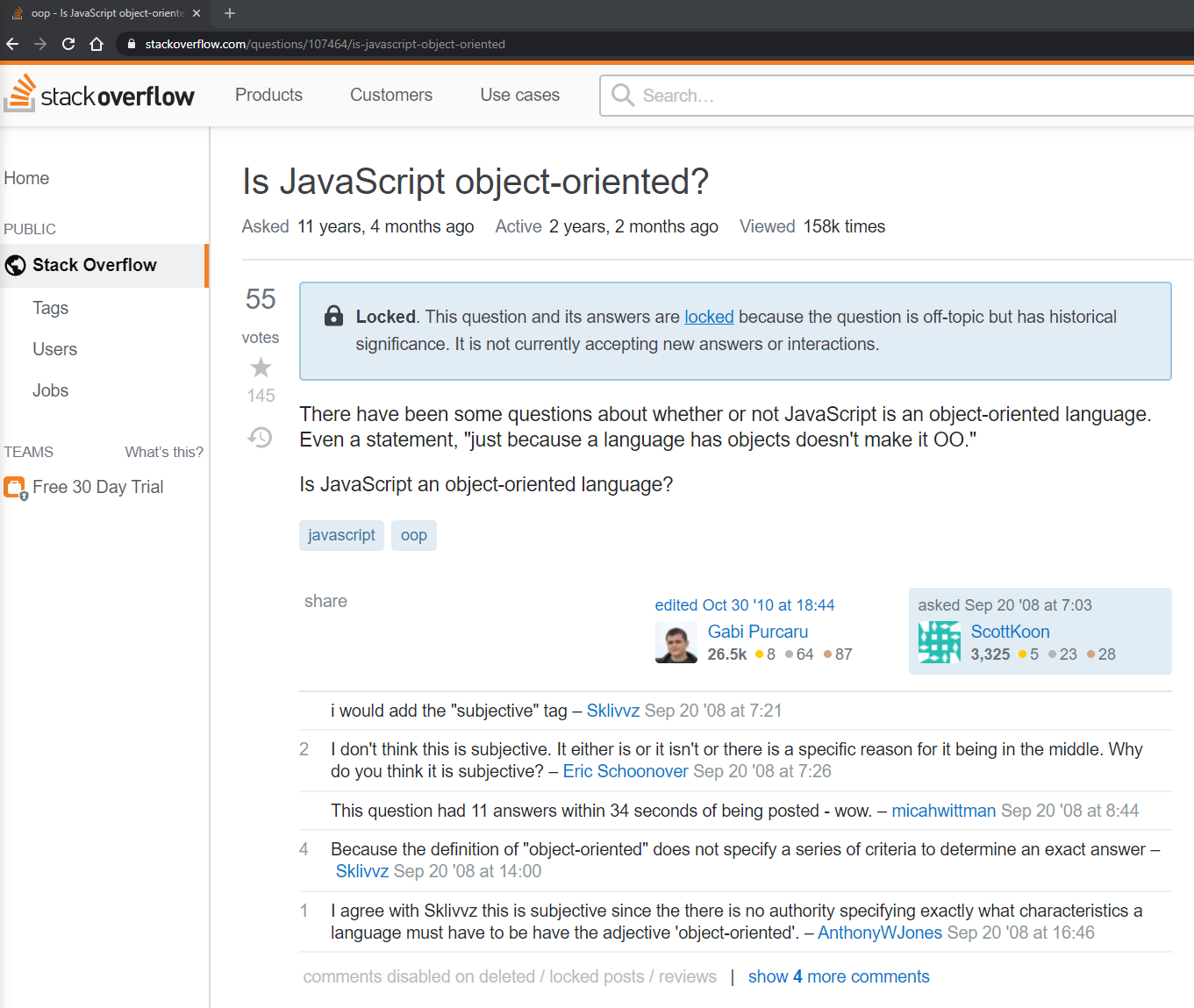Click the 55 vote count
Viewport: 1194px width, 1008px height.
261,299
